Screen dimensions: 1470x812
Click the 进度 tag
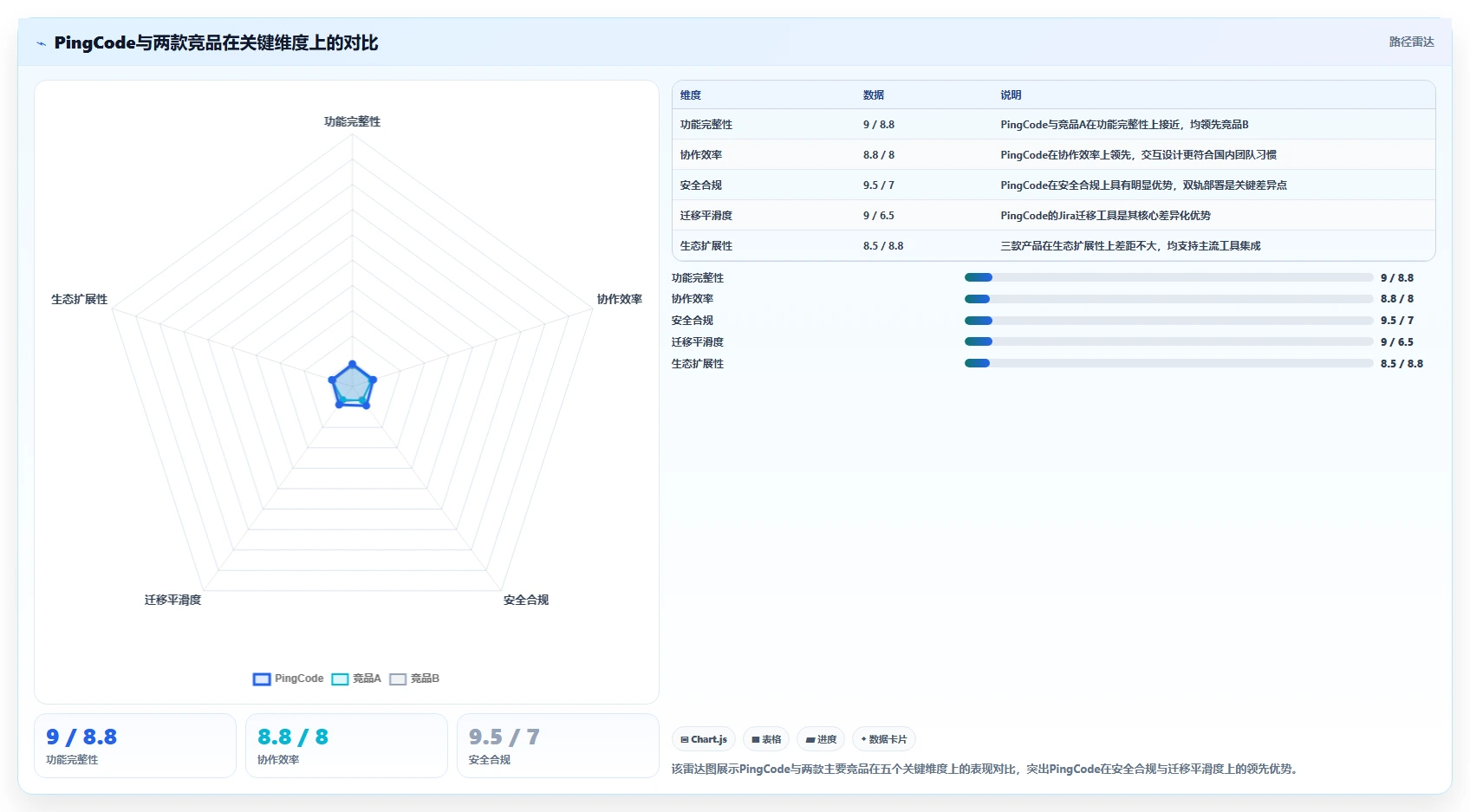(821, 739)
